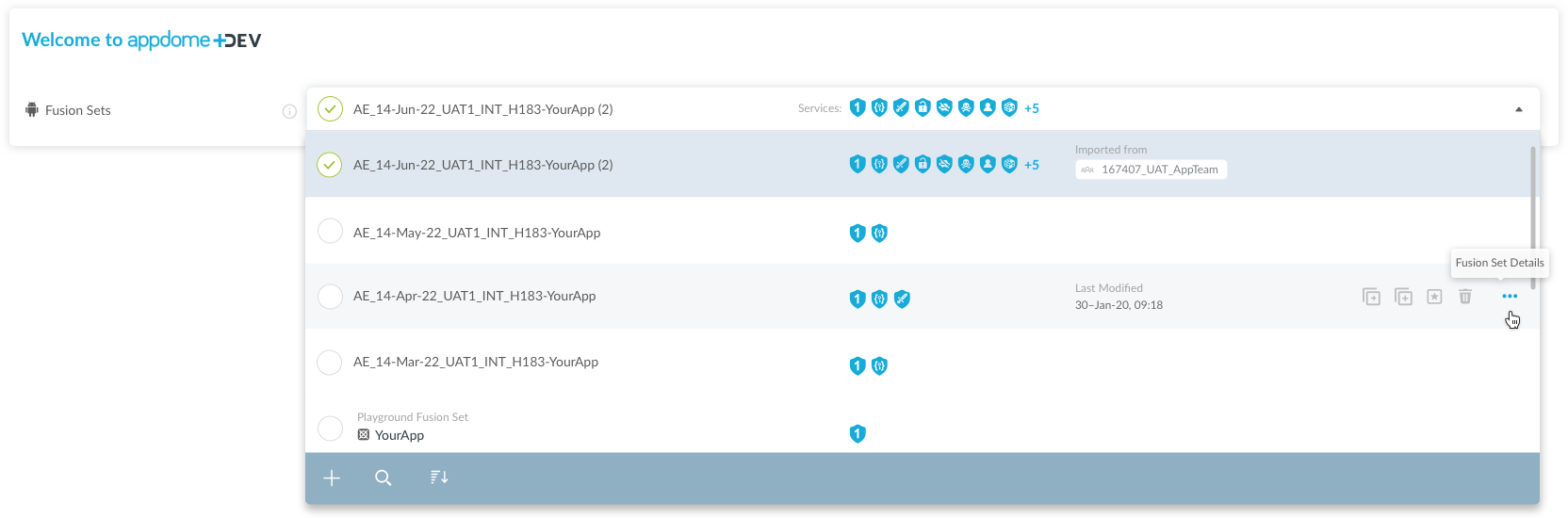The image size is (1568, 518).
Task: Choose AE_14-Mar-22_UAT1_INT_H183-YourApp from the list
Action: [476, 362]
